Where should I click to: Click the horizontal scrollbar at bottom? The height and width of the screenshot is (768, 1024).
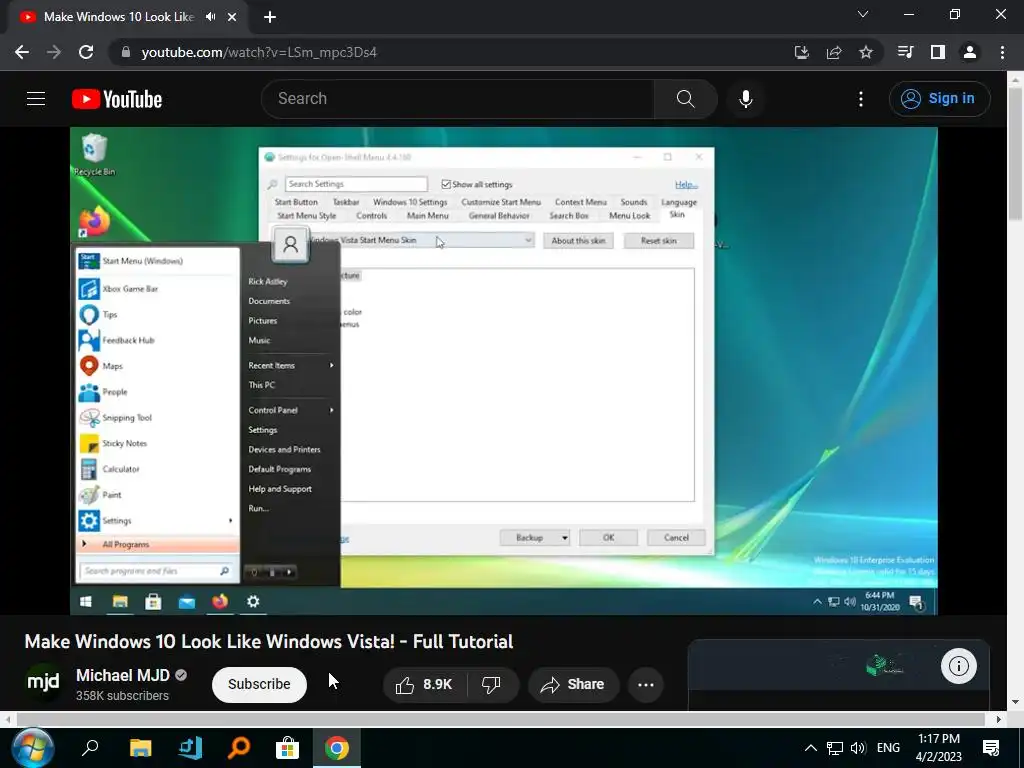pyautogui.click(x=502, y=719)
